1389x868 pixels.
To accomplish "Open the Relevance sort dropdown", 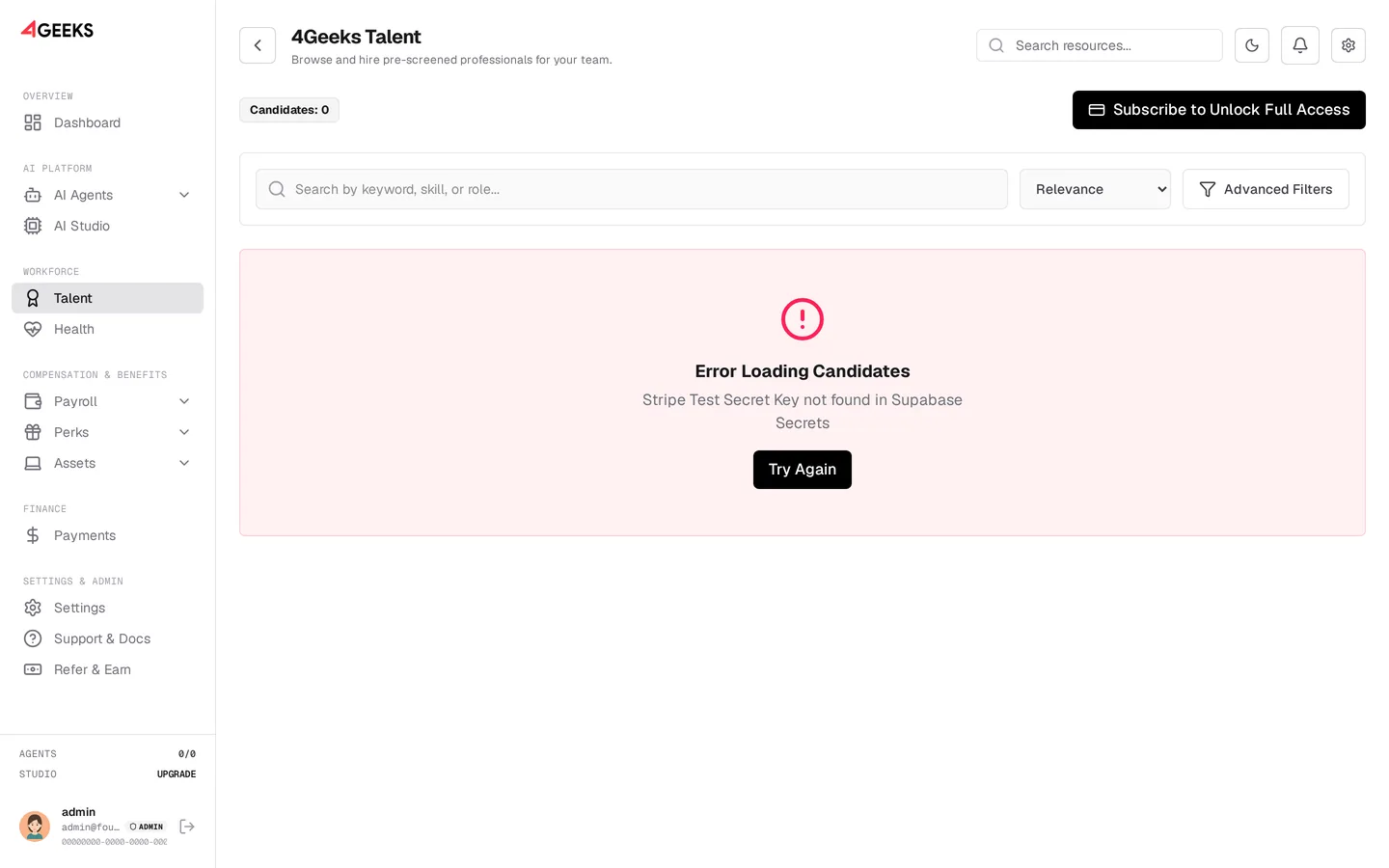I will 1095,189.
